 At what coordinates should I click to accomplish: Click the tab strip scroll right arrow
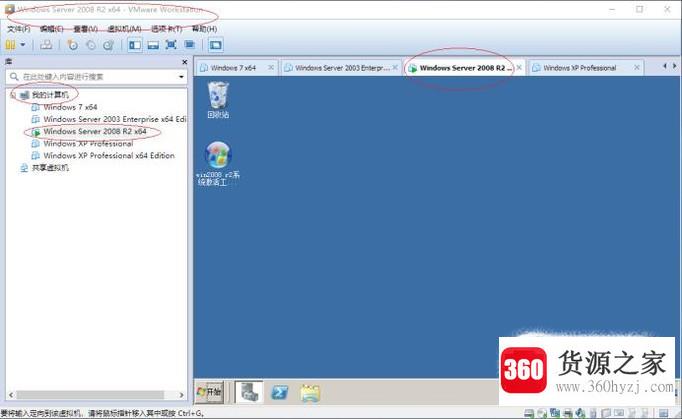coord(675,66)
